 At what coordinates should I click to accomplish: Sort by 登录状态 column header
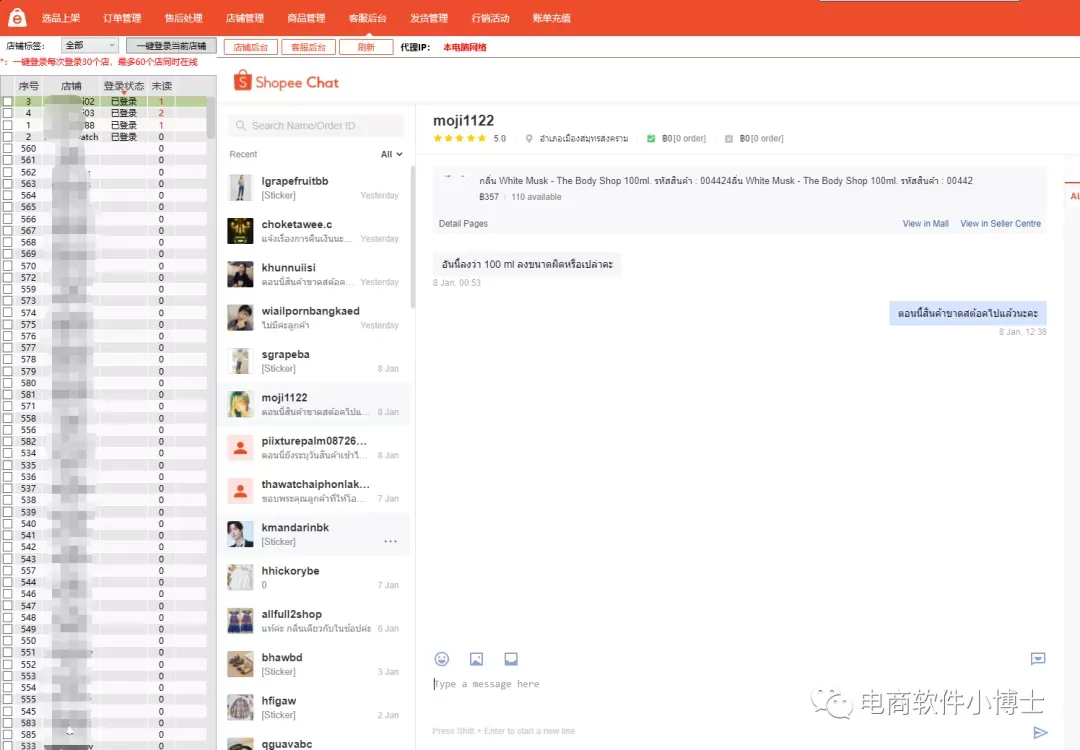[124, 86]
